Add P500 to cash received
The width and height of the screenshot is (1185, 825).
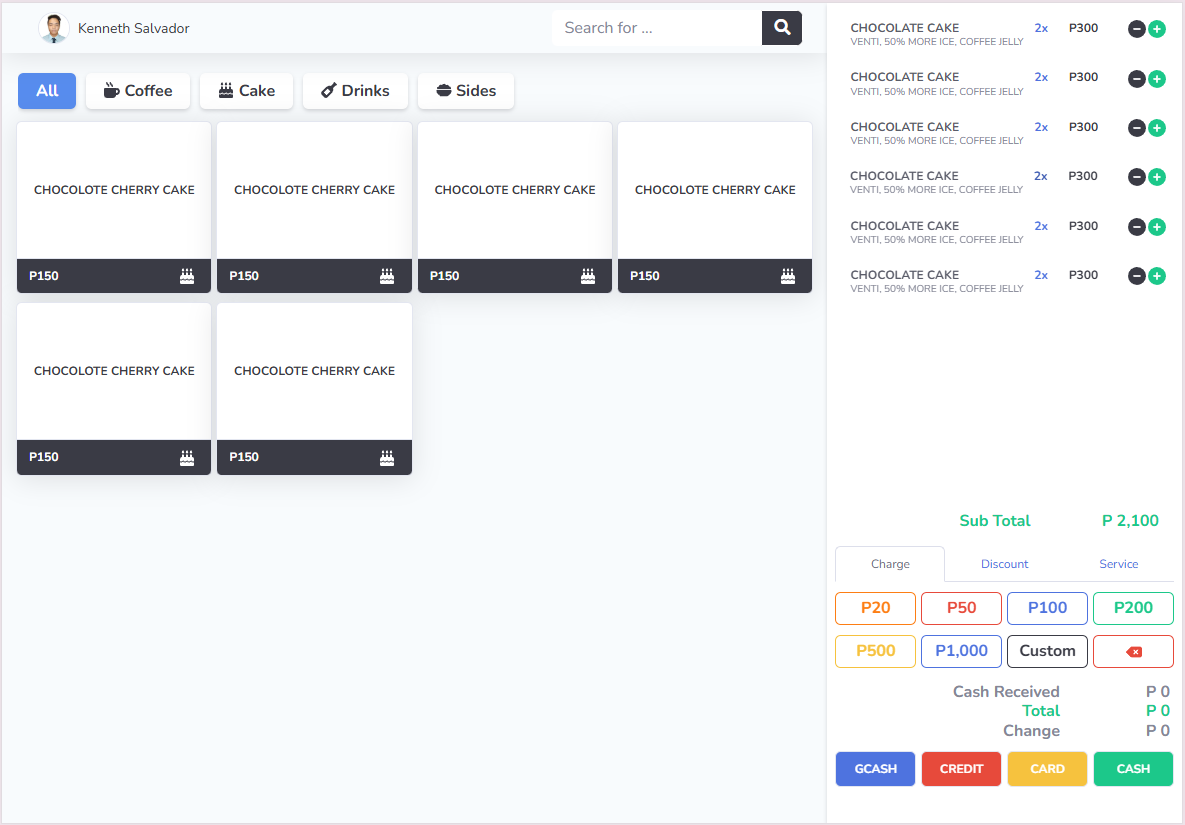pyautogui.click(x=875, y=651)
